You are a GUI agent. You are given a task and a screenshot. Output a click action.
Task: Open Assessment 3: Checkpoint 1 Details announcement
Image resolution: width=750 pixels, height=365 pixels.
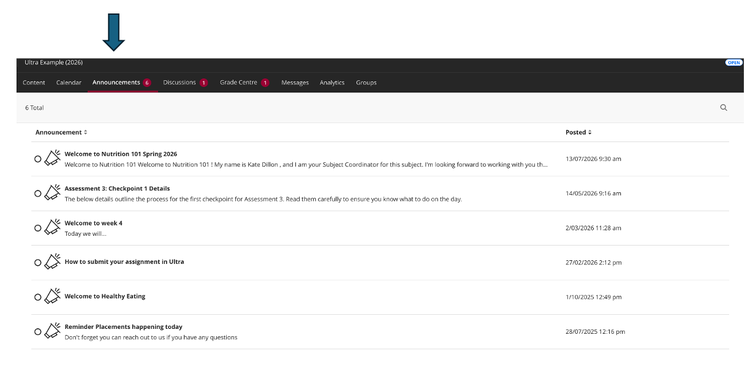click(x=117, y=188)
